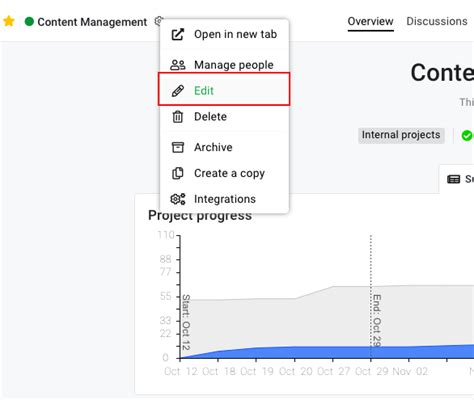Click the green checkmark status icon
Image resolution: width=474 pixels, height=400 pixels.
tap(467, 135)
